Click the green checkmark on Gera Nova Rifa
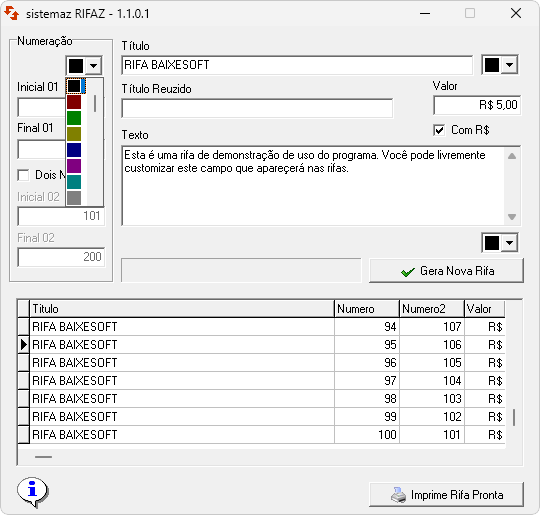Screen dimensions: 540x515 coord(408,272)
